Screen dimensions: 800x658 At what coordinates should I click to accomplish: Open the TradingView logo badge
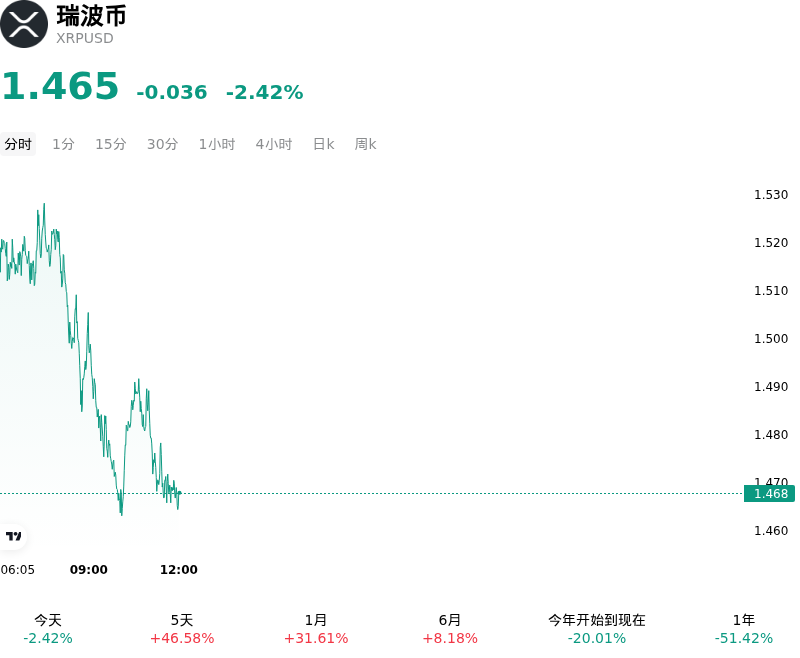13,536
